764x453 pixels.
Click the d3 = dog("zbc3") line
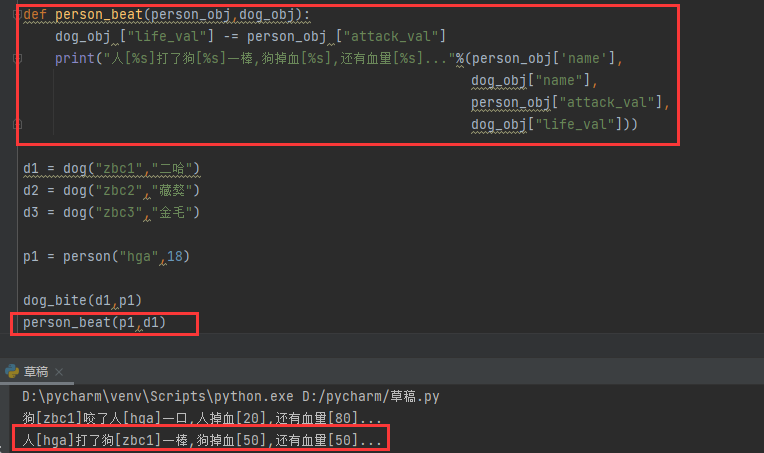(x=111, y=212)
